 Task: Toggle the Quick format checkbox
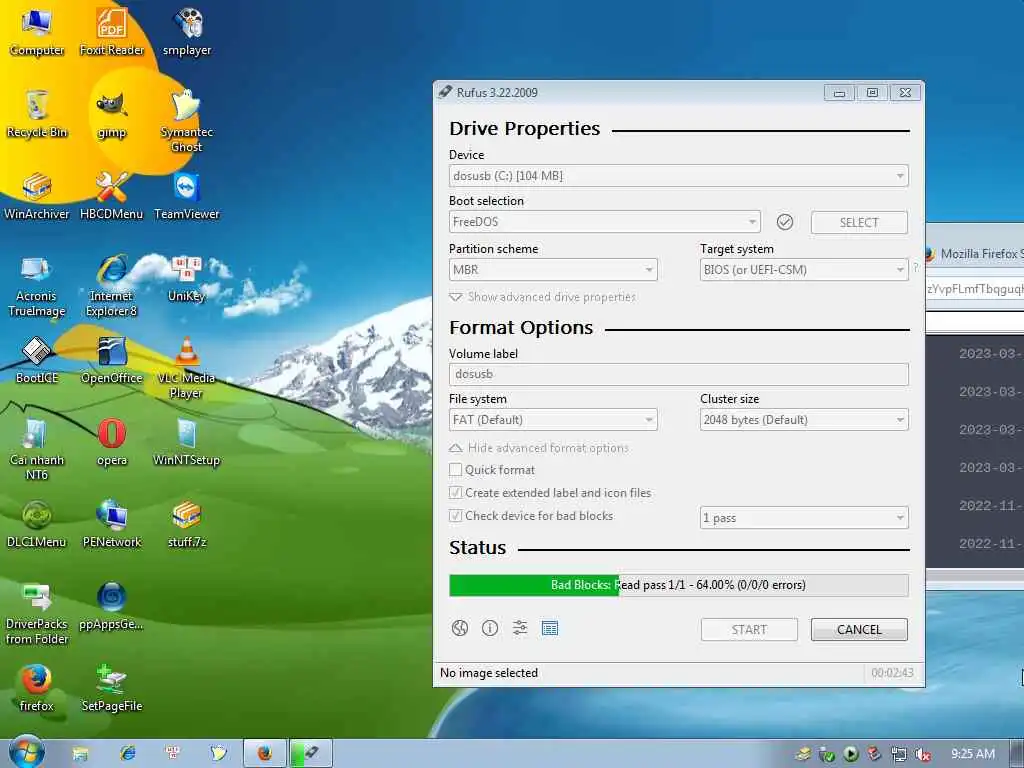pyautogui.click(x=456, y=470)
